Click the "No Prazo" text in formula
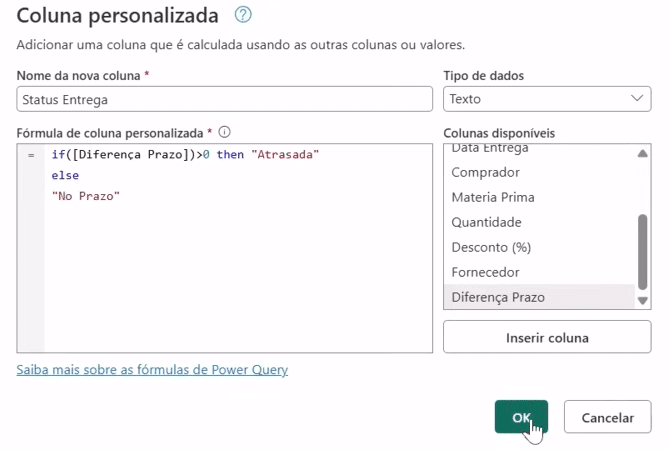668x450 pixels. point(86,196)
